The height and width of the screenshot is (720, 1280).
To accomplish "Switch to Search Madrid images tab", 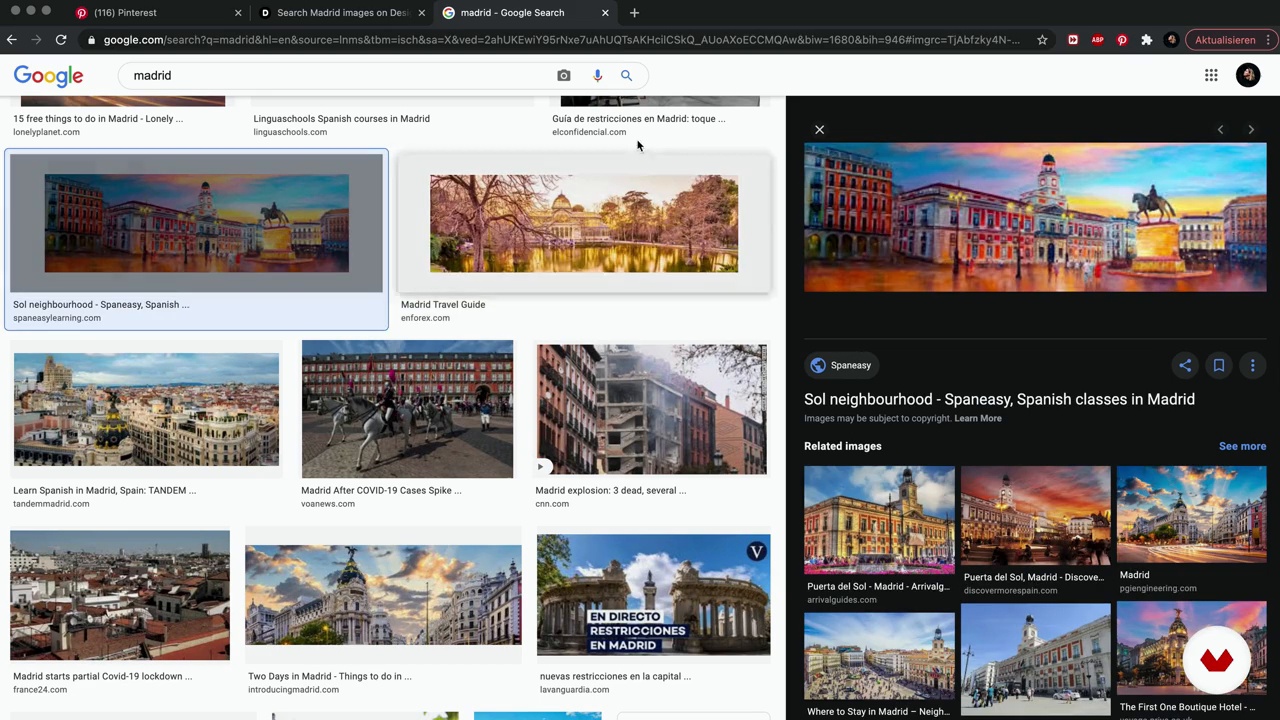I will (x=342, y=13).
